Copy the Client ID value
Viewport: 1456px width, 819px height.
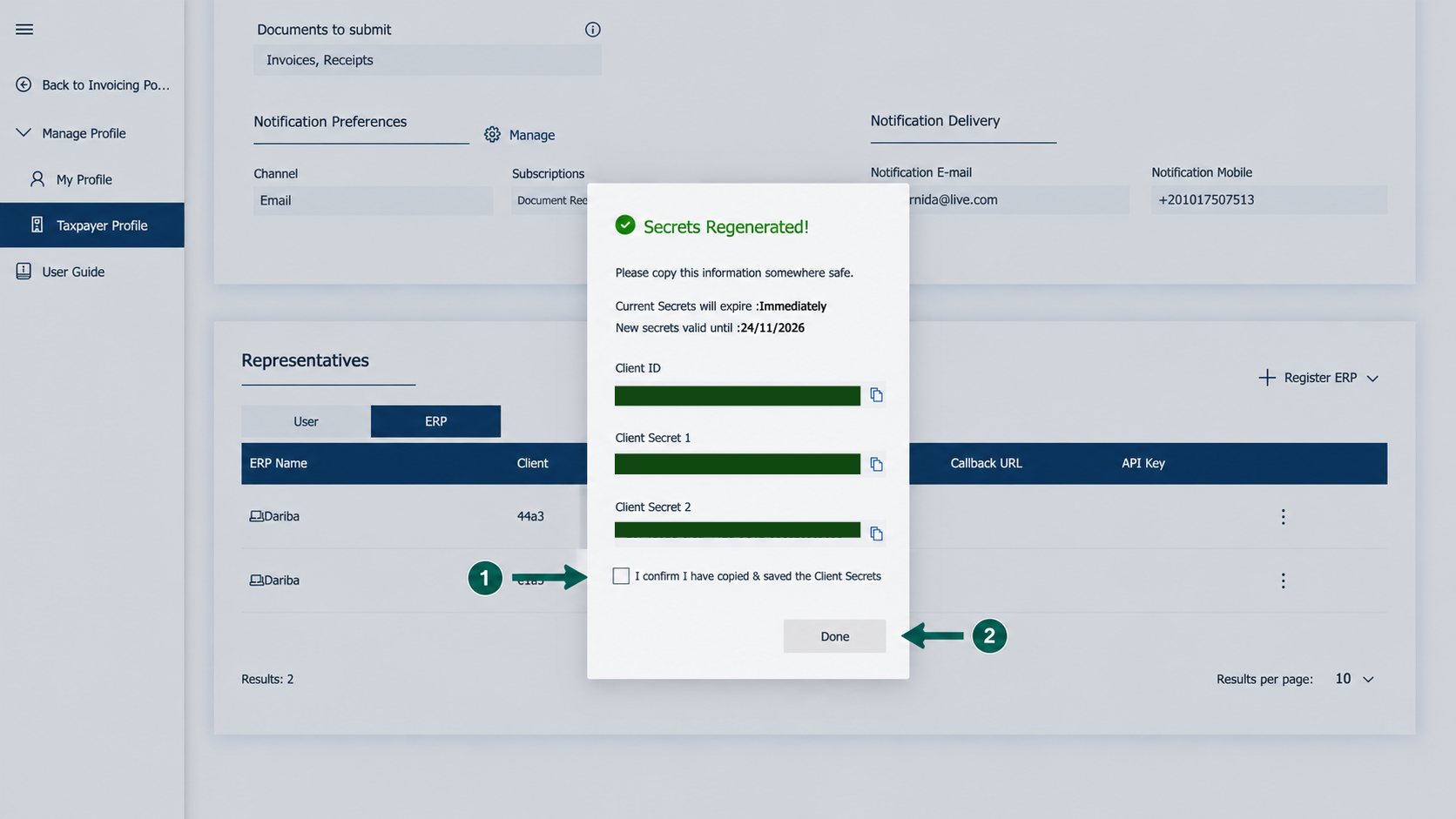[x=877, y=395]
